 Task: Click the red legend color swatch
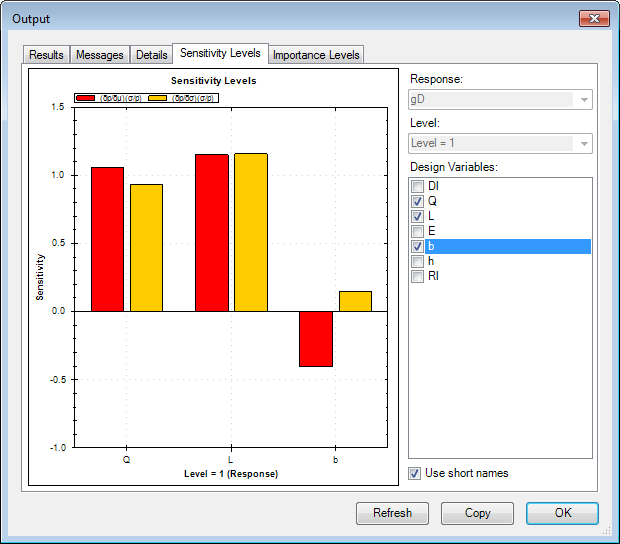86,98
